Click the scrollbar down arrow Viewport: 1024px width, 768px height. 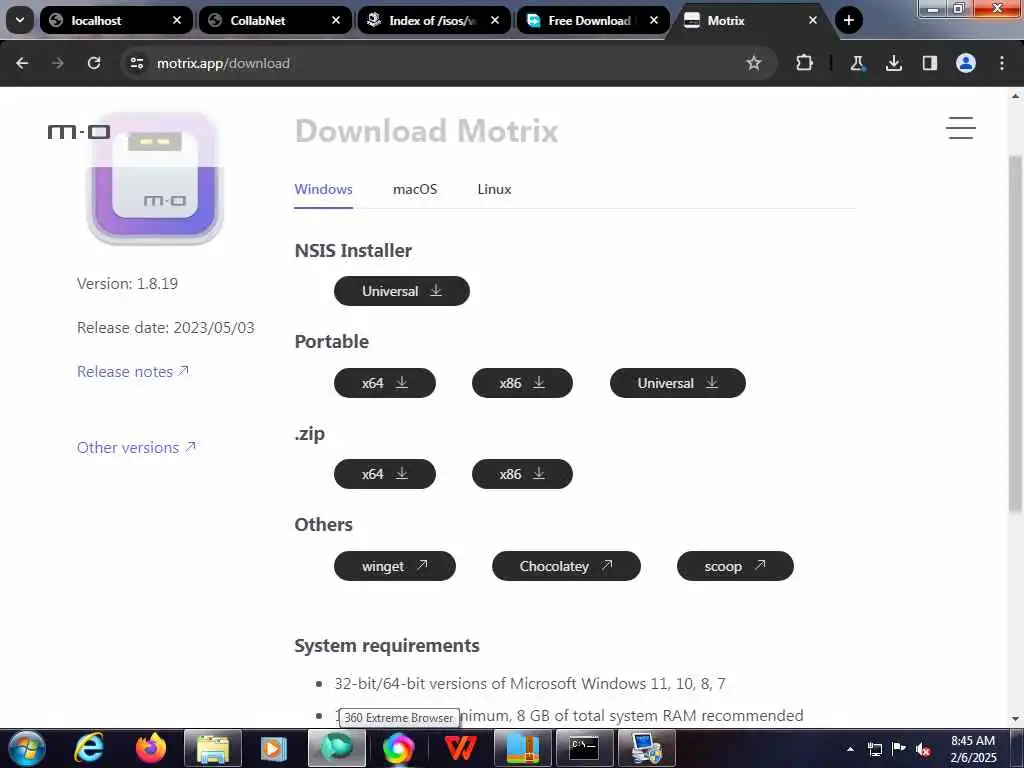coord(1015,720)
